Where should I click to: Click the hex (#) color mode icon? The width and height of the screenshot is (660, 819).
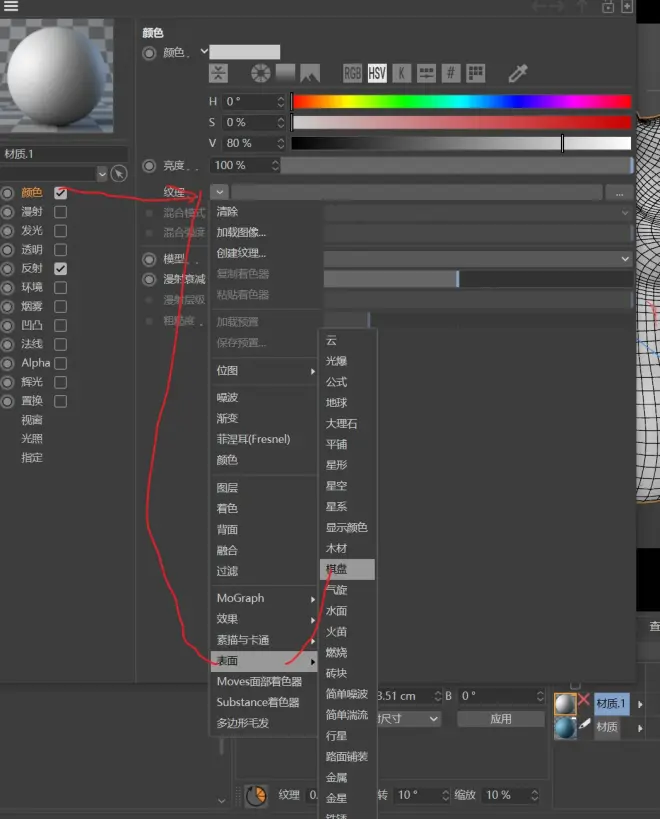(x=451, y=73)
